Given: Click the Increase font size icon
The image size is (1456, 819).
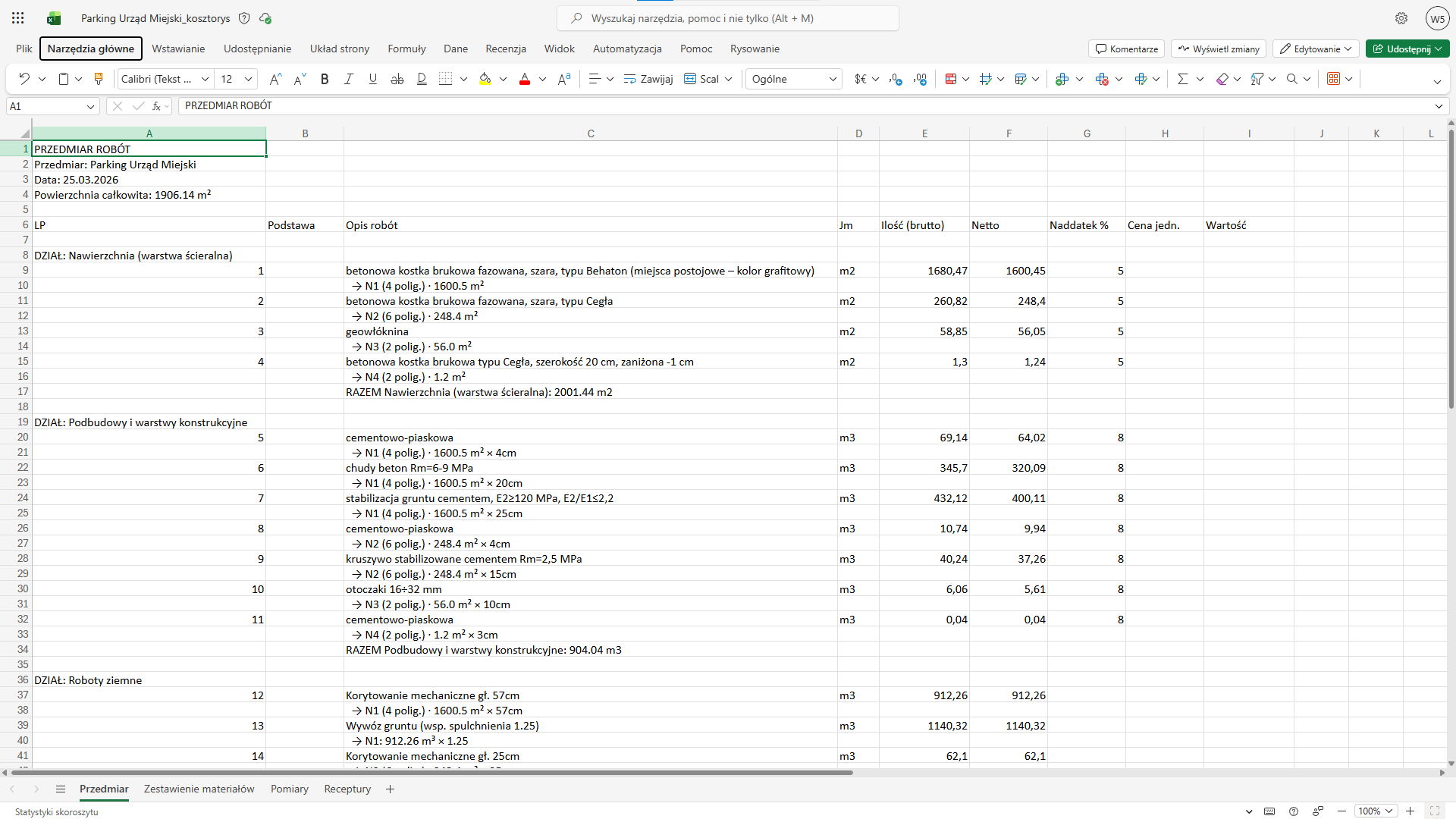Looking at the screenshot, I should [275, 79].
